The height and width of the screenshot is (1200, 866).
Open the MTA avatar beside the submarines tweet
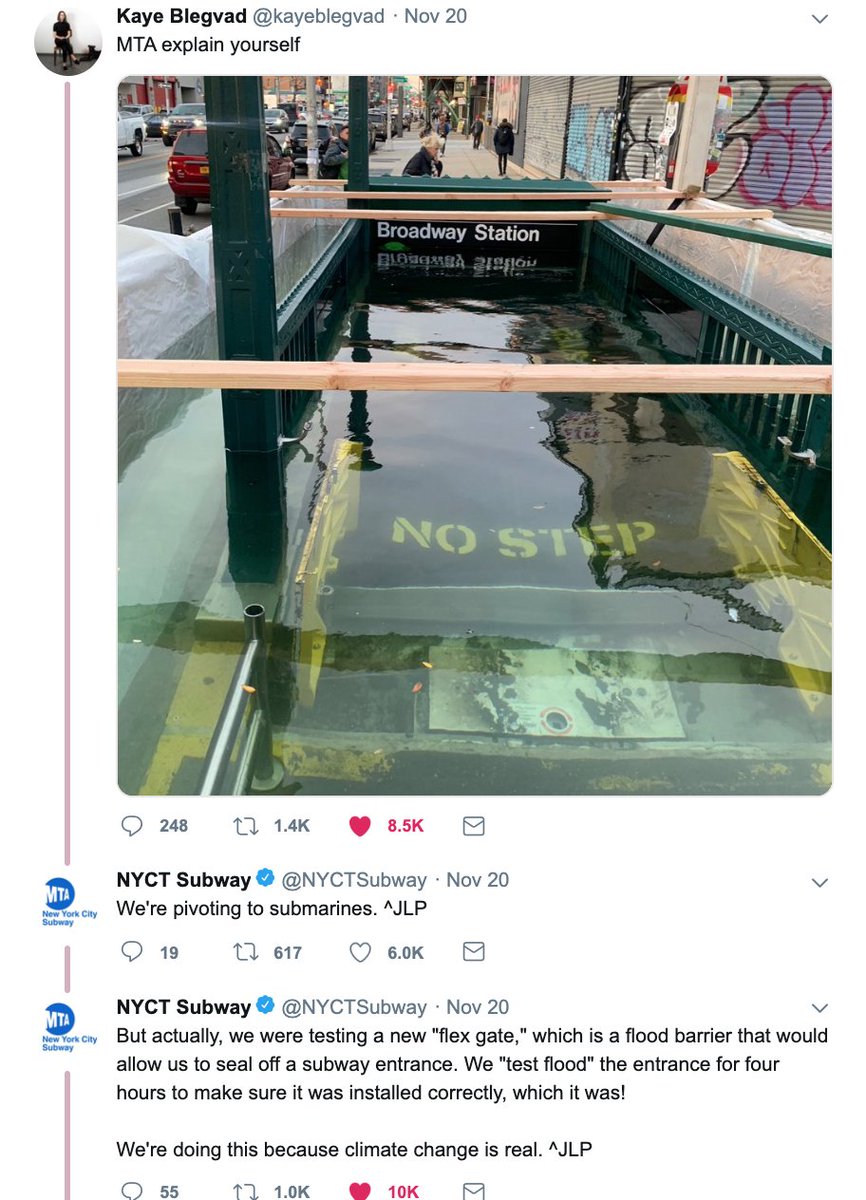click(x=70, y=899)
